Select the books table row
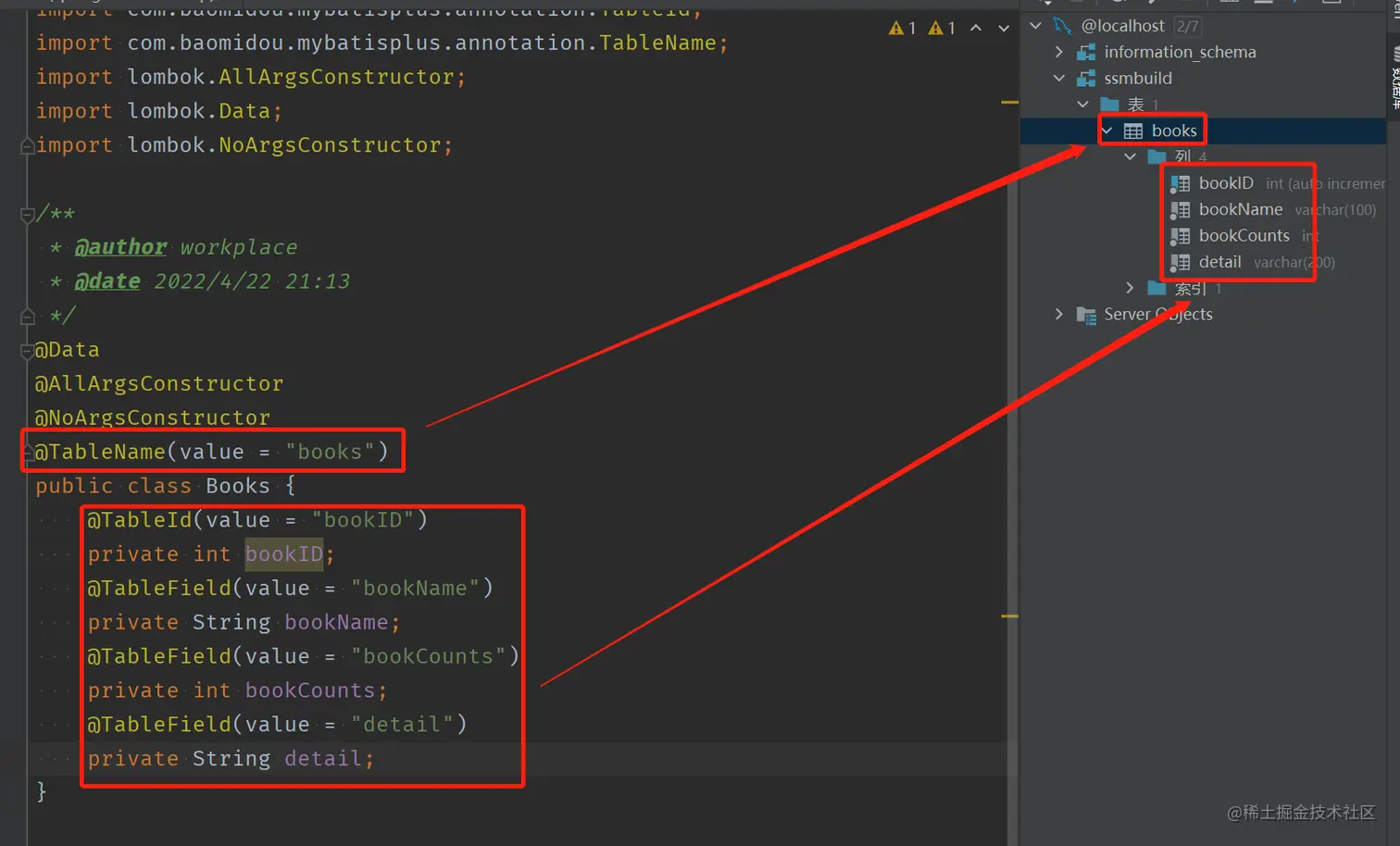1400x846 pixels. point(1204,131)
